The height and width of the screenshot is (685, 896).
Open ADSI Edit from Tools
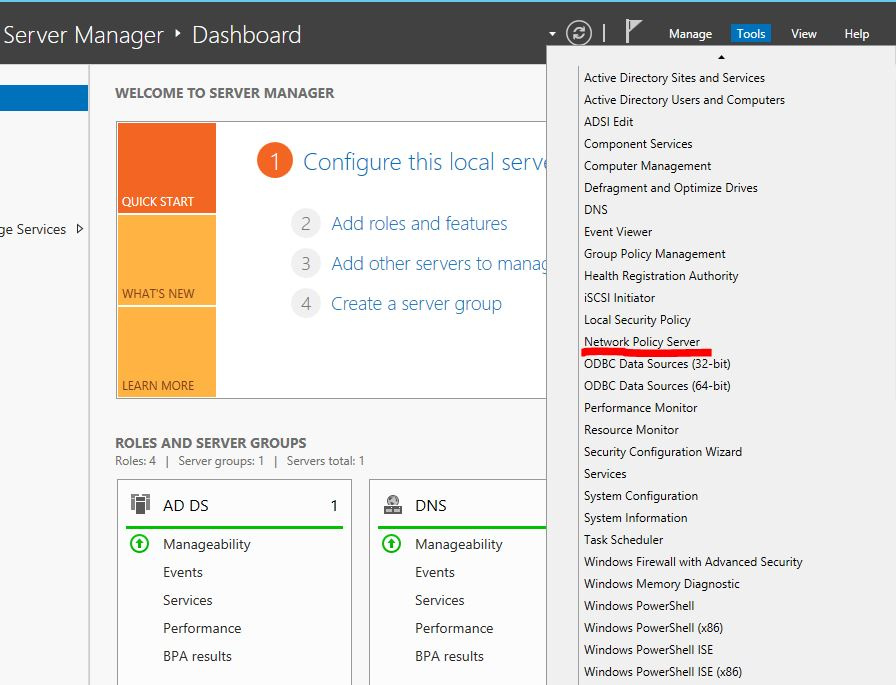pos(609,122)
